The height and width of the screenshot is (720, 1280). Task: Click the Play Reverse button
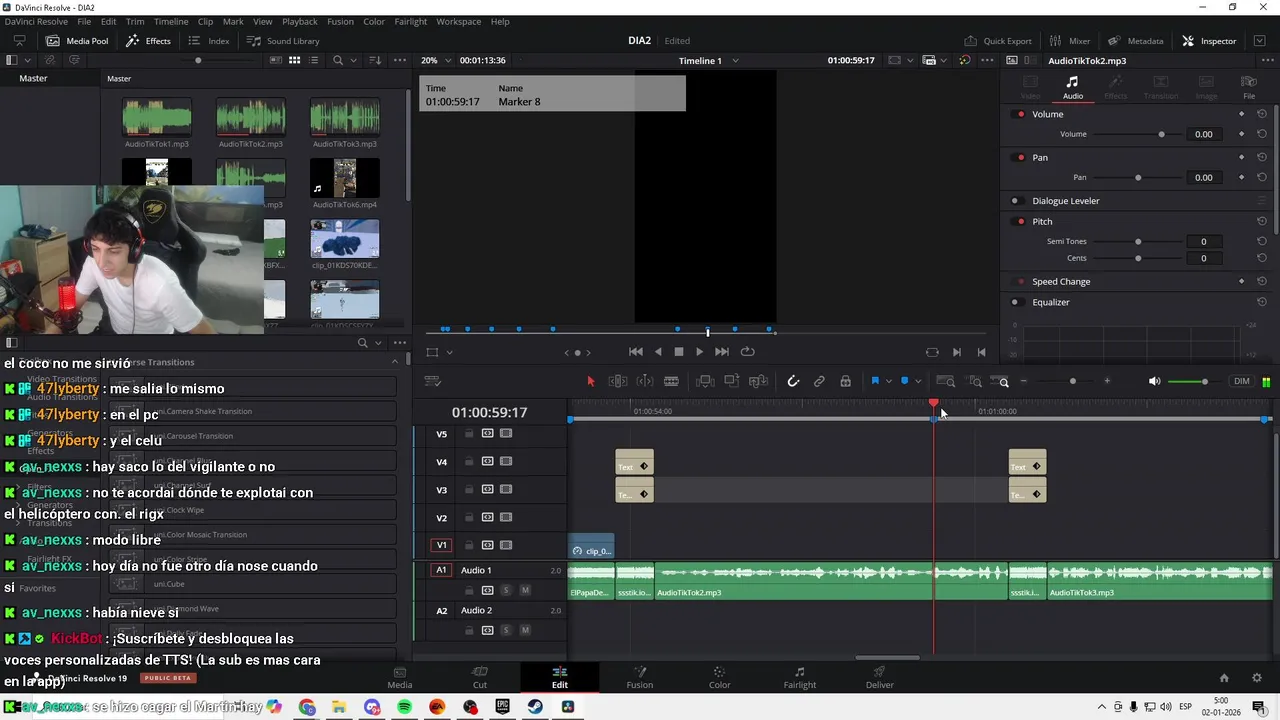[658, 352]
